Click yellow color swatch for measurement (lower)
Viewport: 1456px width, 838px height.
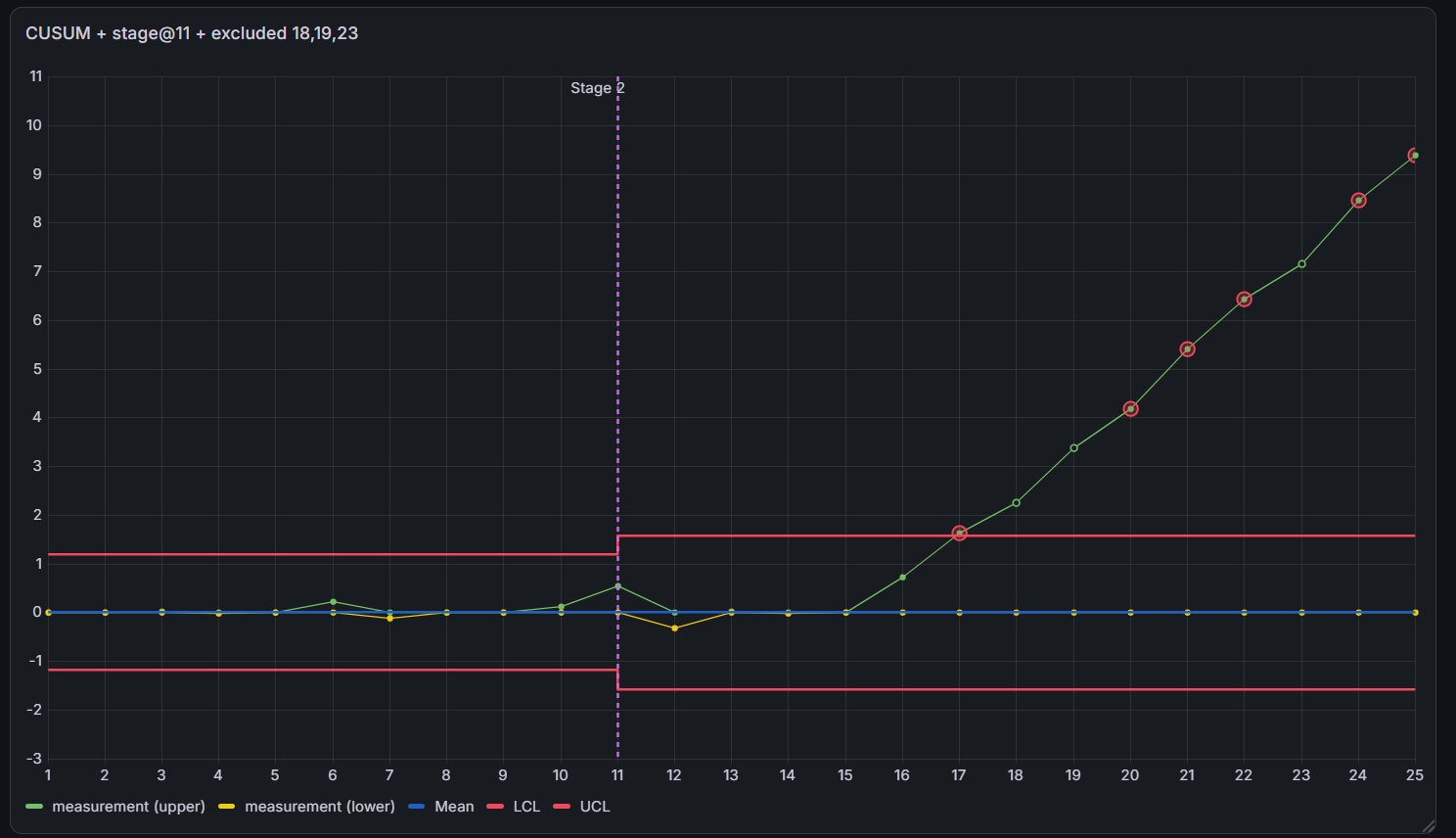click(227, 807)
